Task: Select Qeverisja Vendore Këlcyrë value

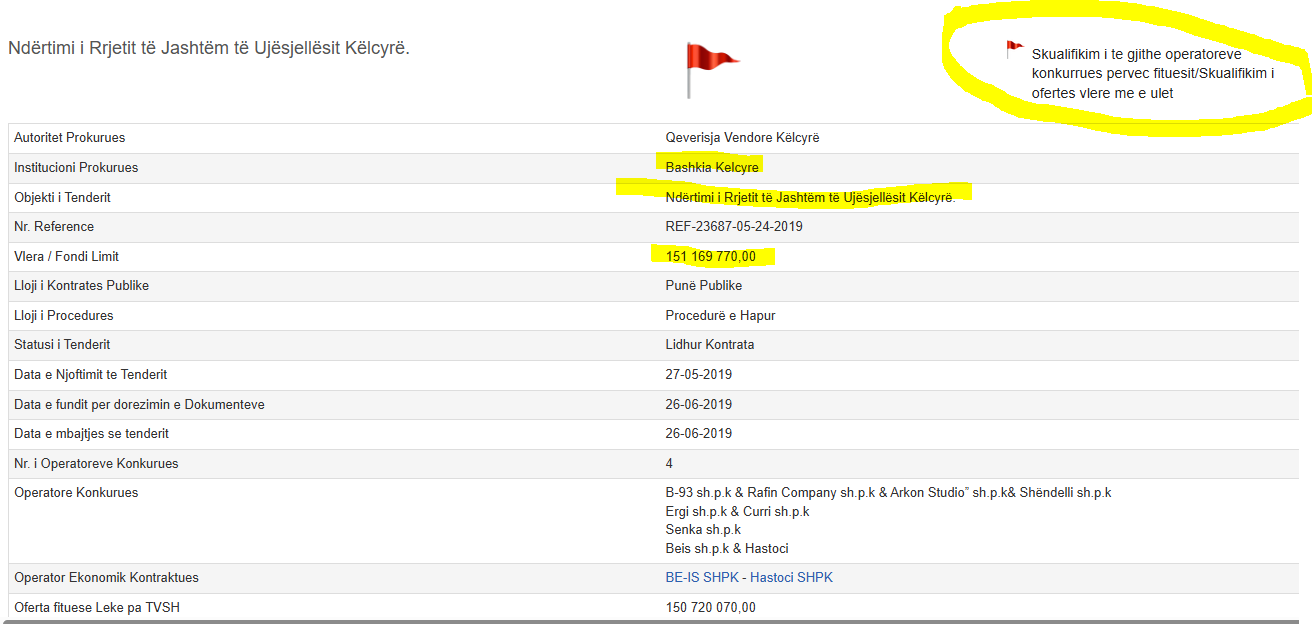Action: coord(742,138)
